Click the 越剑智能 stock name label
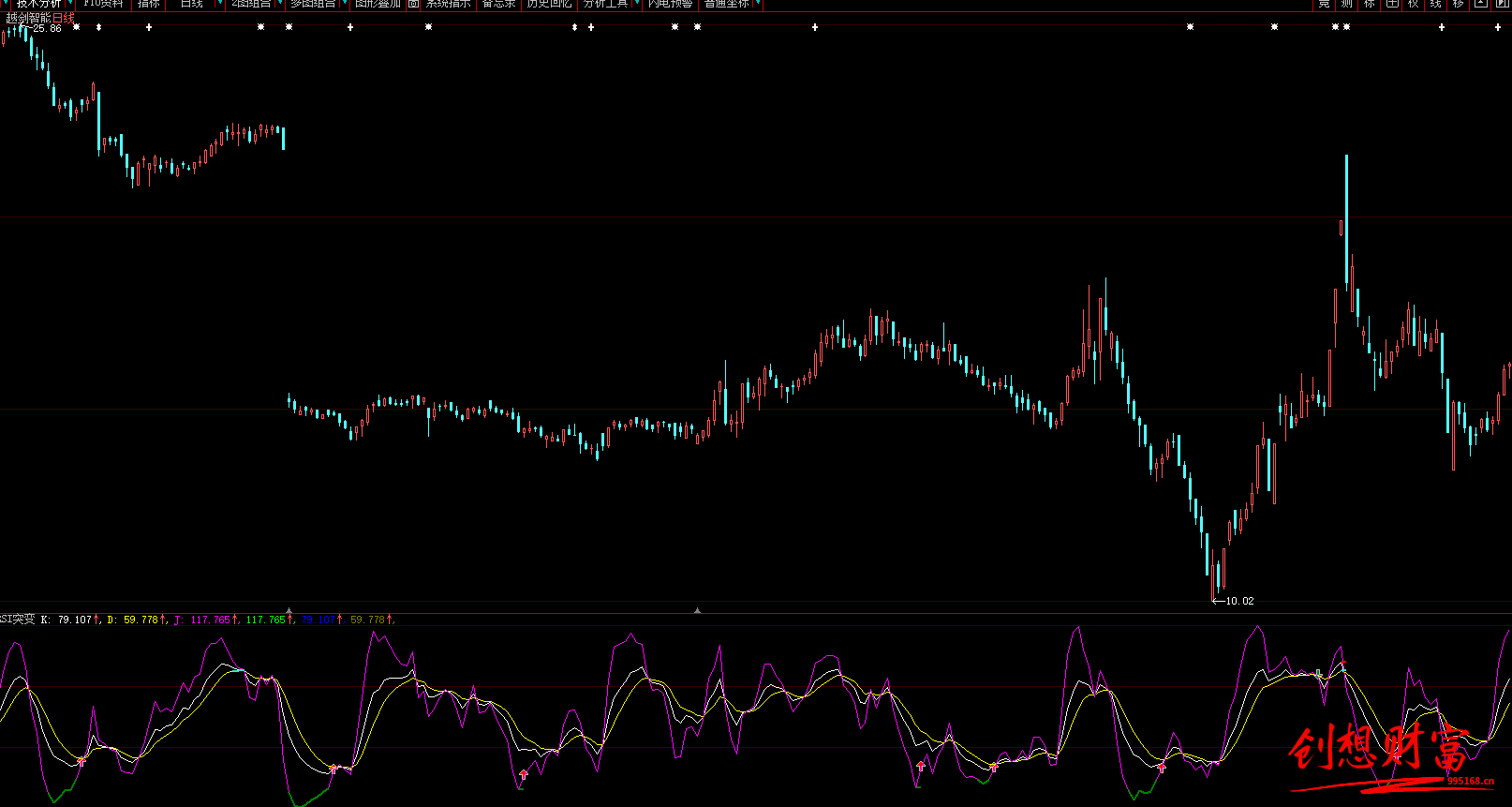This screenshot has width=1512, height=807. click(x=28, y=18)
